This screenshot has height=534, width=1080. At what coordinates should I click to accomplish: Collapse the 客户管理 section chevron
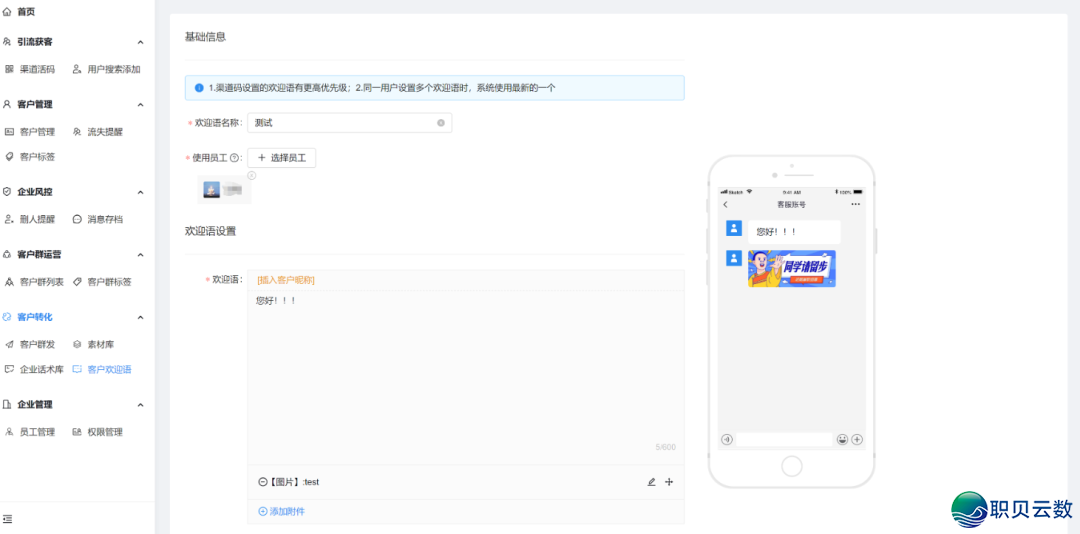click(x=141, y=105)
